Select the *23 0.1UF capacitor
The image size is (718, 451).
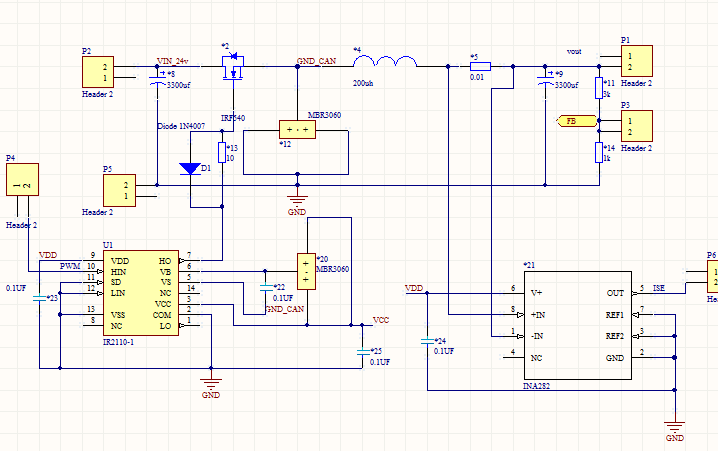(39, 298)
